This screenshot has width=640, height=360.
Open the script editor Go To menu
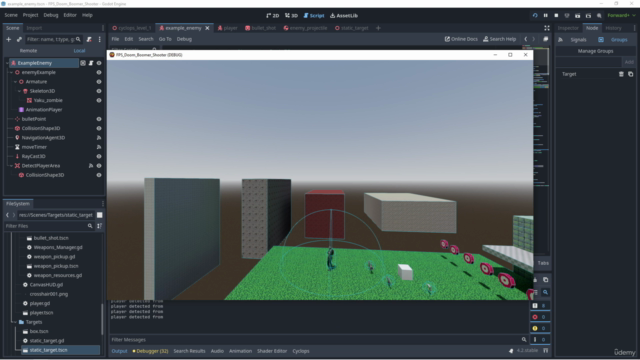click(165, 39)
